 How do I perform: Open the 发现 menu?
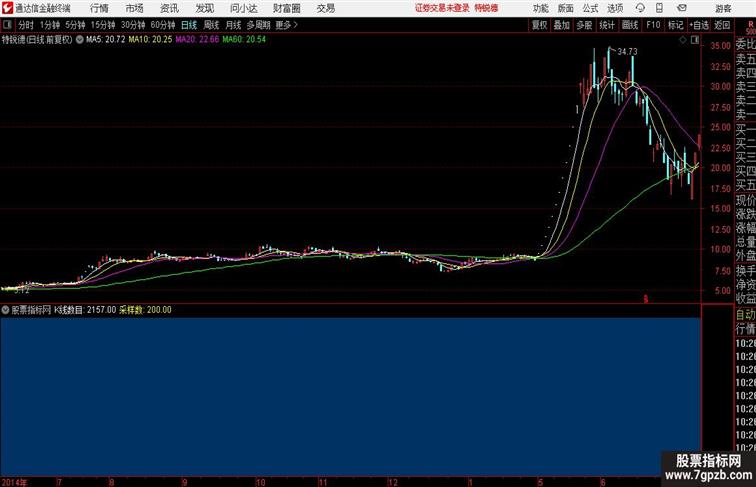204,8
